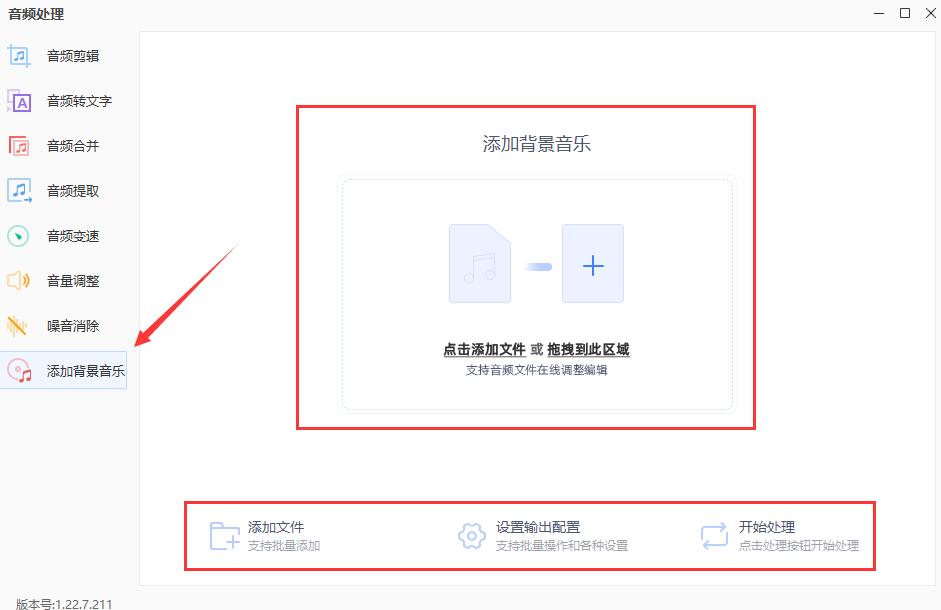Click the music file icon in drop zone
The height and width of the screenshot is (610, 941).
pos(480,264)
